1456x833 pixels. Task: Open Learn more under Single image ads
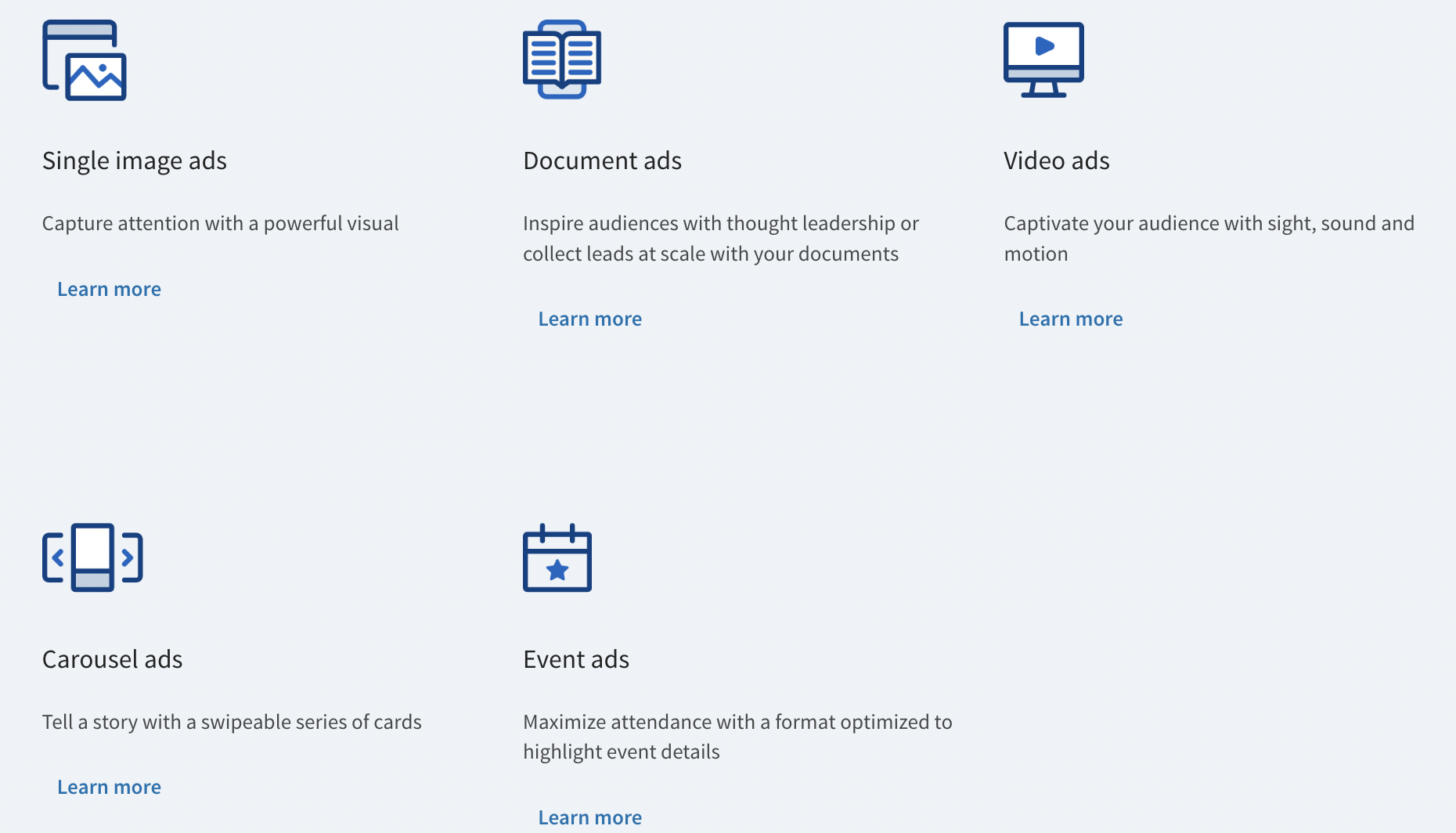pyautogui.click(x=109, y=289)
